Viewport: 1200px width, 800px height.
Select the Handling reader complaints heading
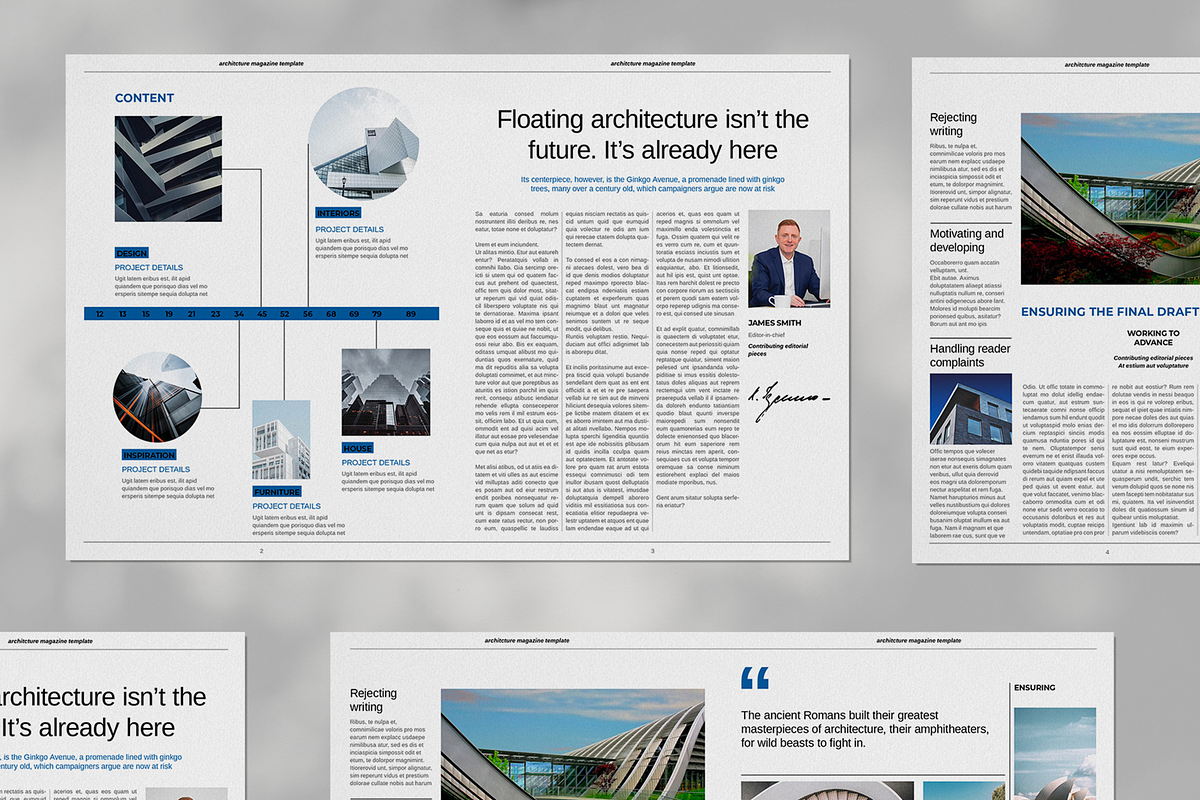(970, 355)
